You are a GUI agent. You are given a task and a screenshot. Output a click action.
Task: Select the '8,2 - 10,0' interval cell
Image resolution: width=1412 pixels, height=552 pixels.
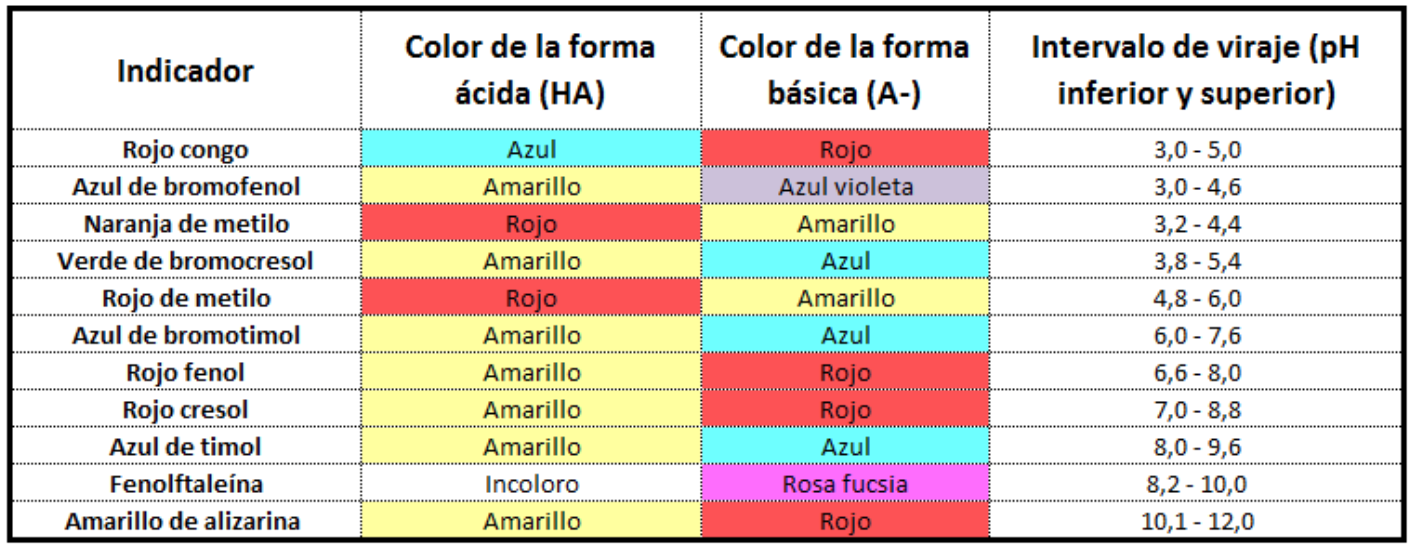click(1196, 484)
